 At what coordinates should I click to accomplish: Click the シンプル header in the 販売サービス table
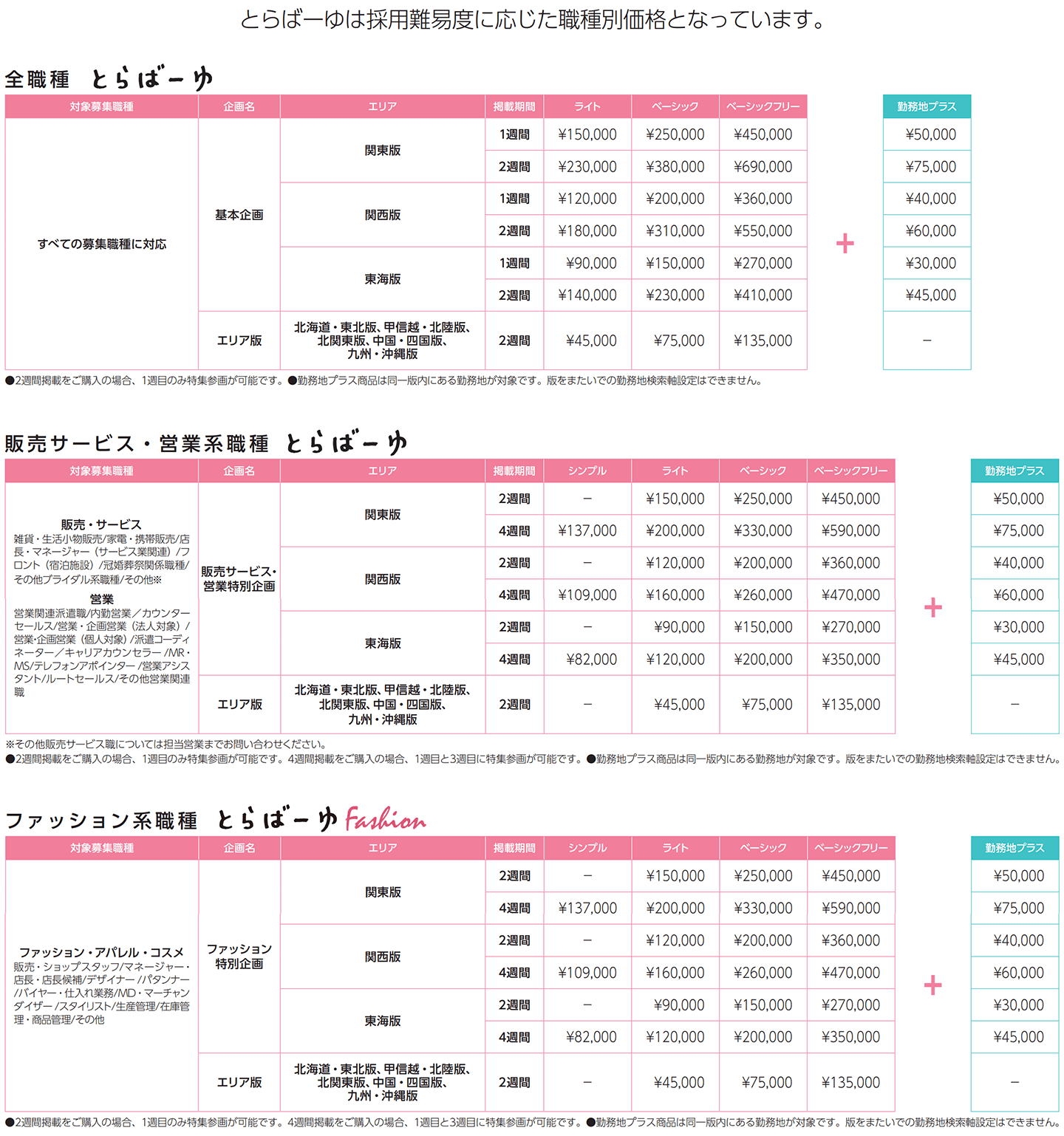pyautogui.click(x=587, y=471)
